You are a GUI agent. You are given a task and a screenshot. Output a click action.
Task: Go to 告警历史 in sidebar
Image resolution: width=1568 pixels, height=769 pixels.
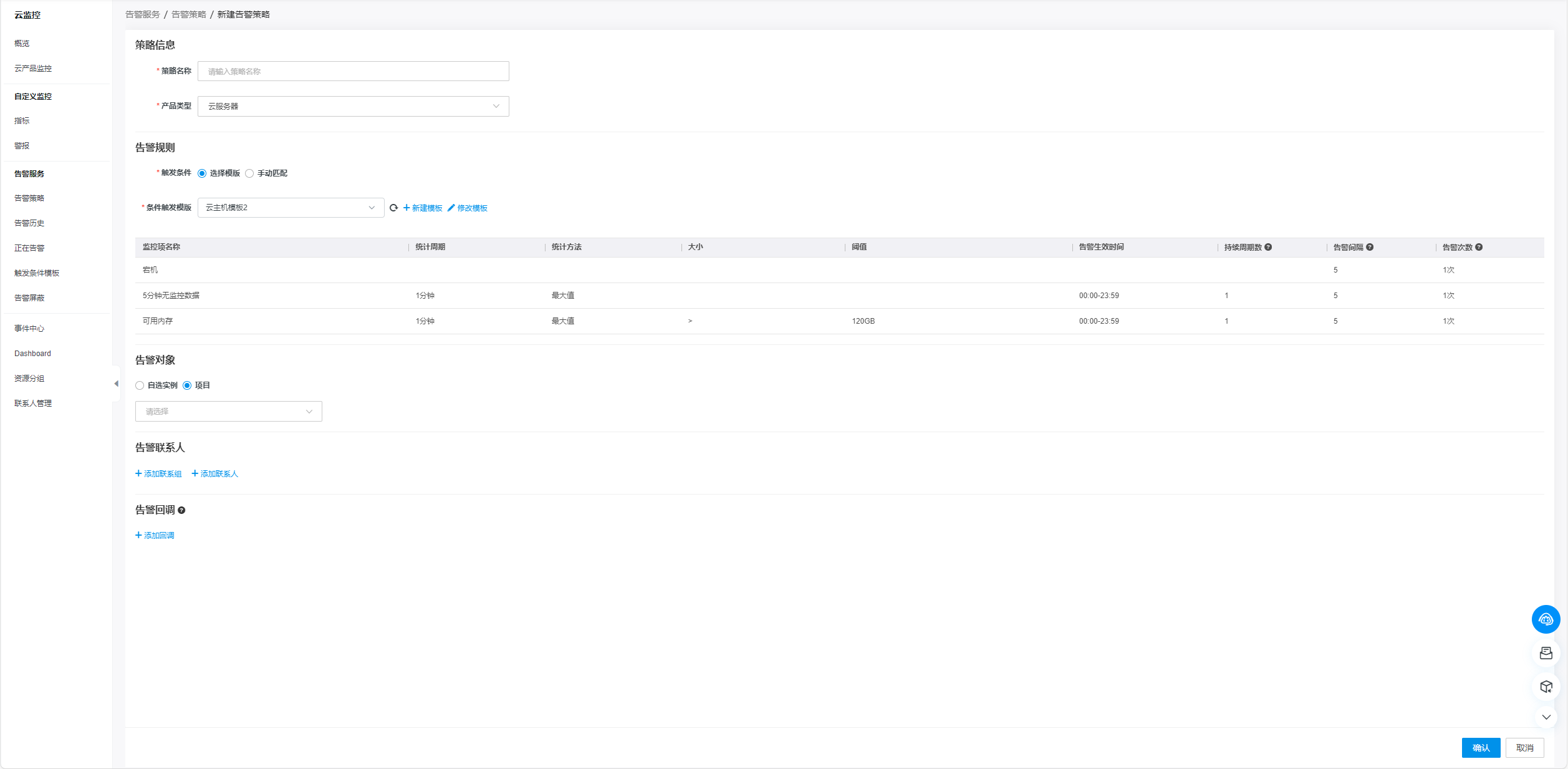(29, 223)
